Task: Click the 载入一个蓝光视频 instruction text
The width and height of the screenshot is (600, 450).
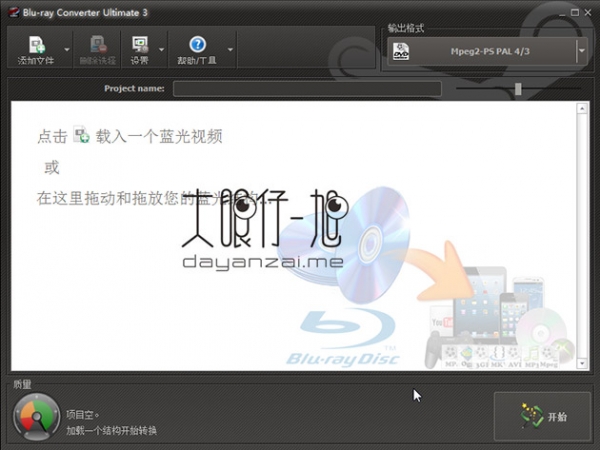Action: click(159, 136)
